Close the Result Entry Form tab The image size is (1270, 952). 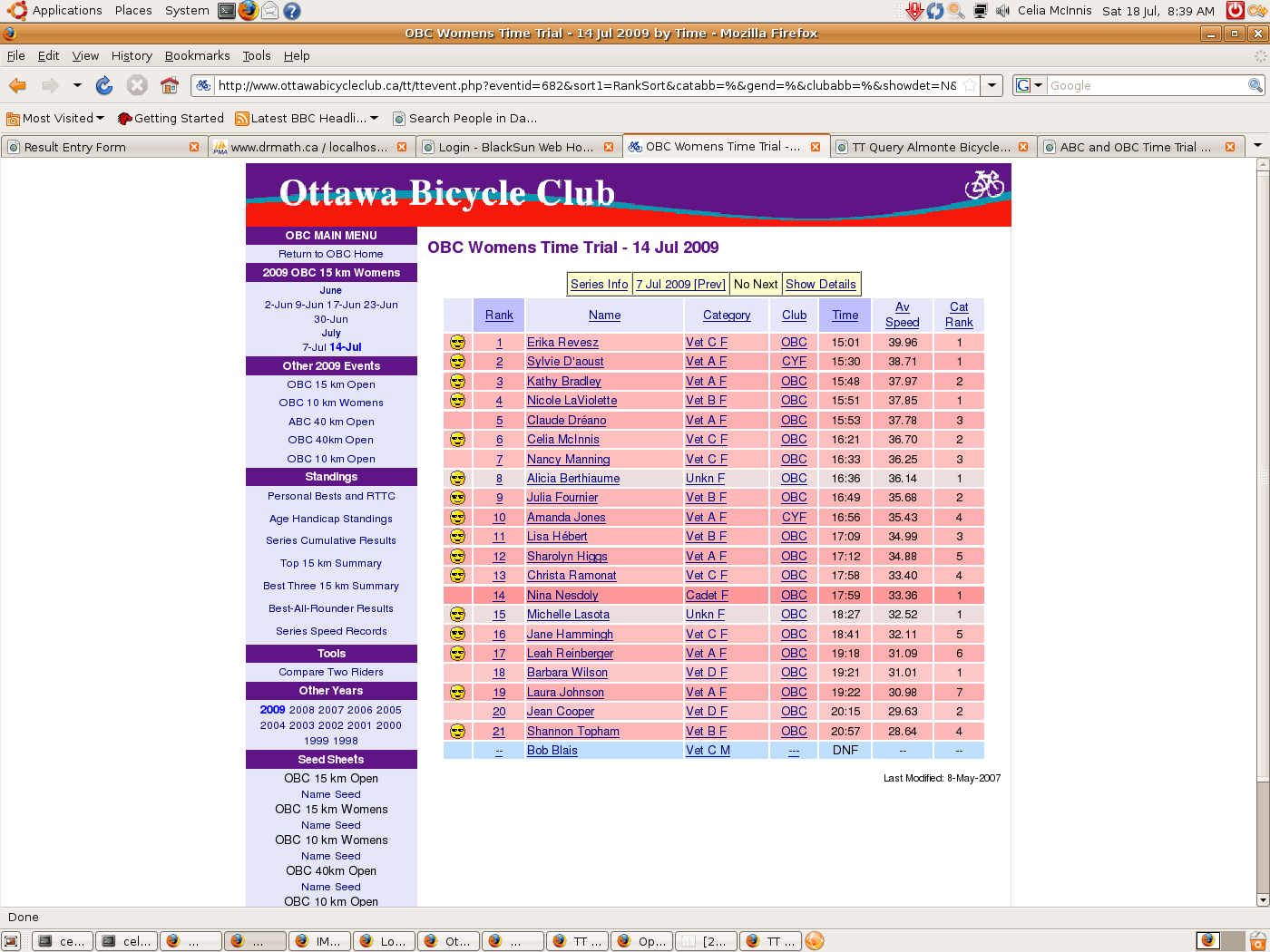point(193,147)
